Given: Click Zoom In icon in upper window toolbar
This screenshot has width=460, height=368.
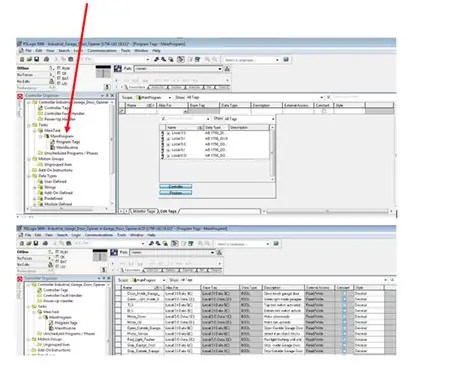Looking at the screenshot, I should click(207, 59).
